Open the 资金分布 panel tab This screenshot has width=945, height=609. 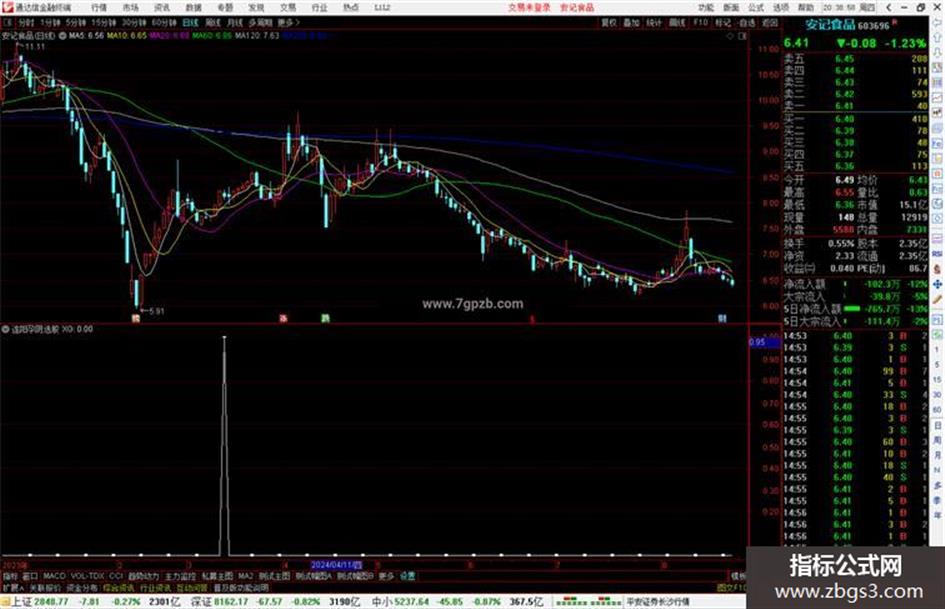coord(82,588)
